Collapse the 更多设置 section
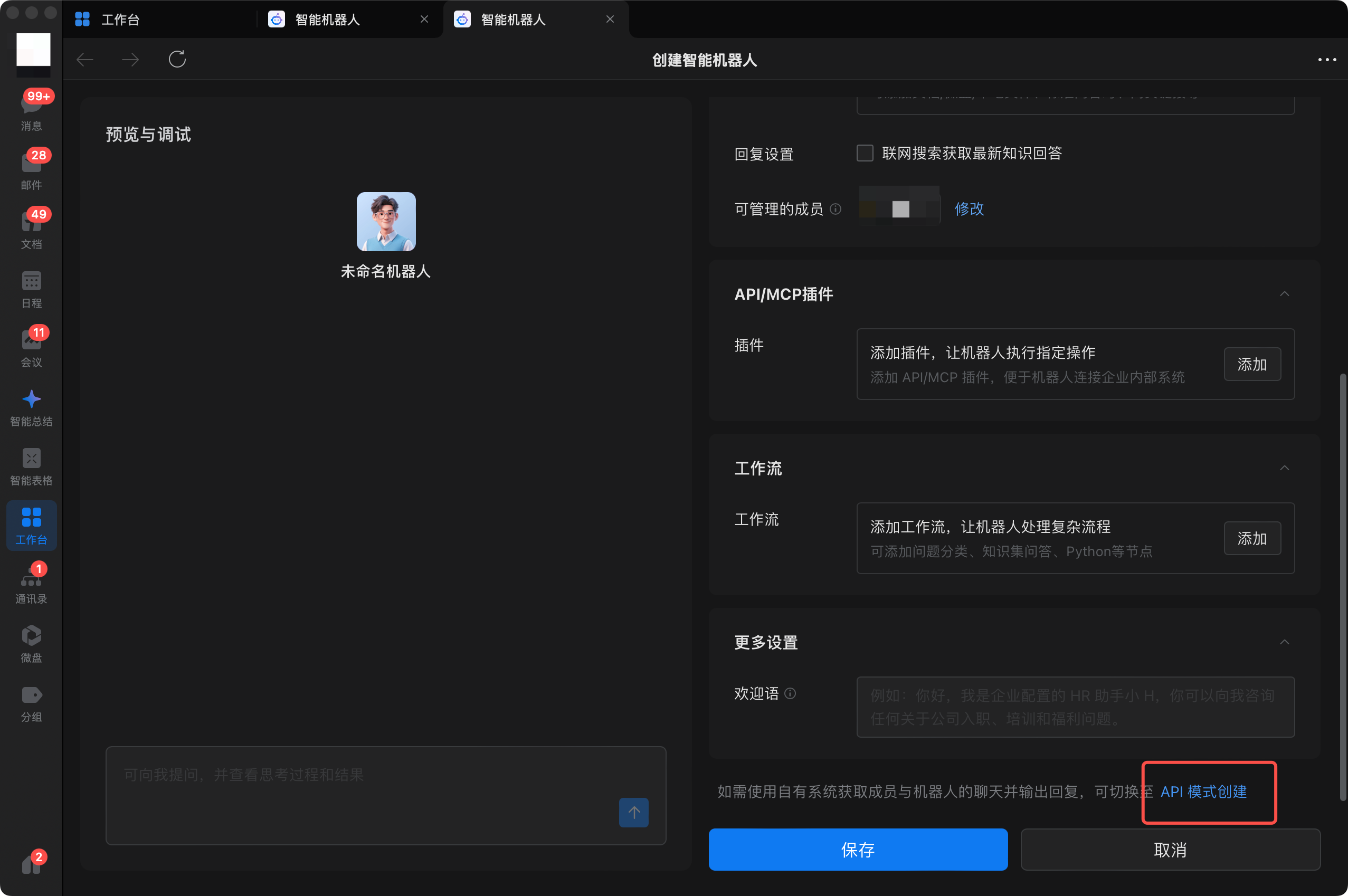Image resolution: width=1348 pixels, height=896 pixels. click(x=1284, y=642)
